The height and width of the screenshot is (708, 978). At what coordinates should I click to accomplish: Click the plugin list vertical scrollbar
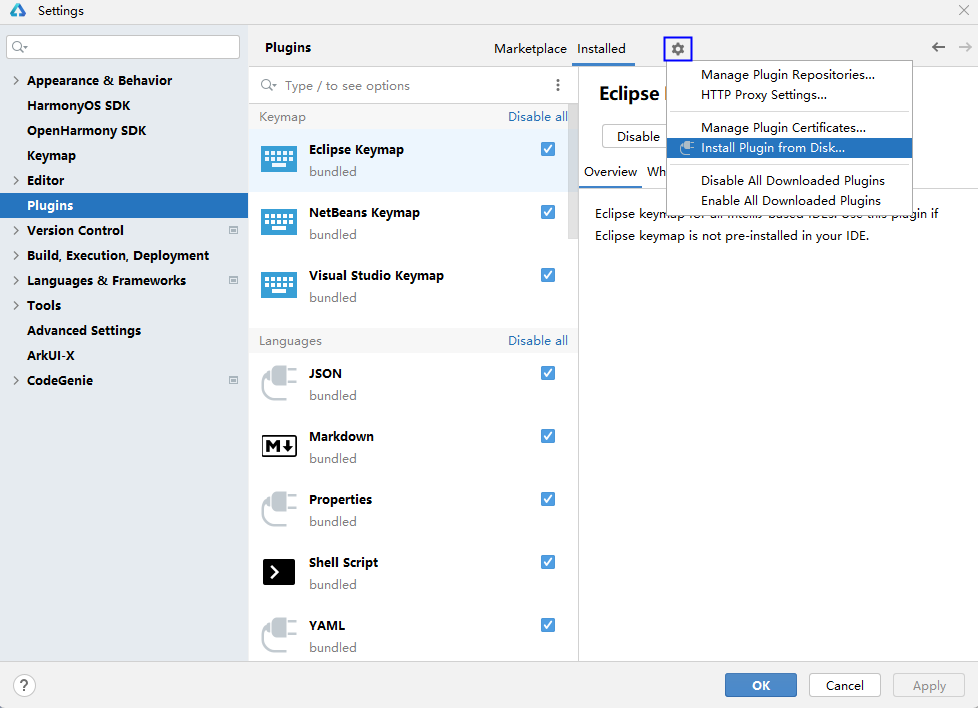point(572,170)
